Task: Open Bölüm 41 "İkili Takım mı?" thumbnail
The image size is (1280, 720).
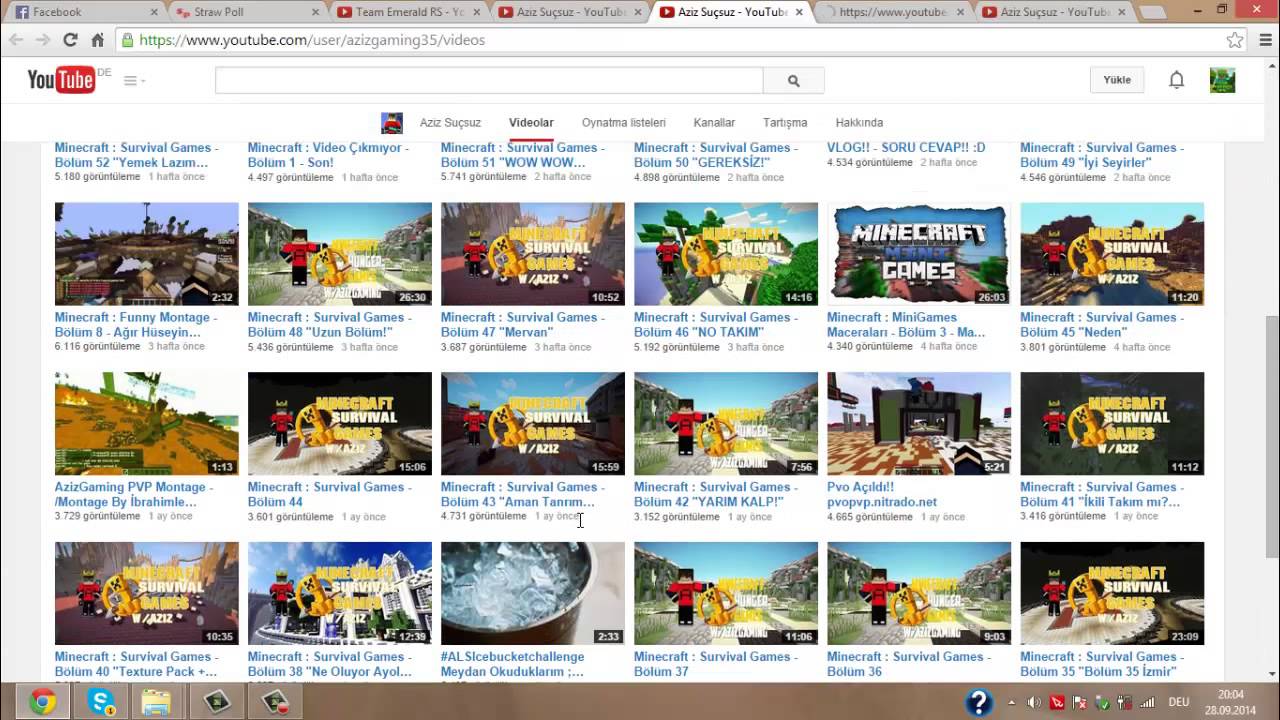Action: click(1112, 424)
